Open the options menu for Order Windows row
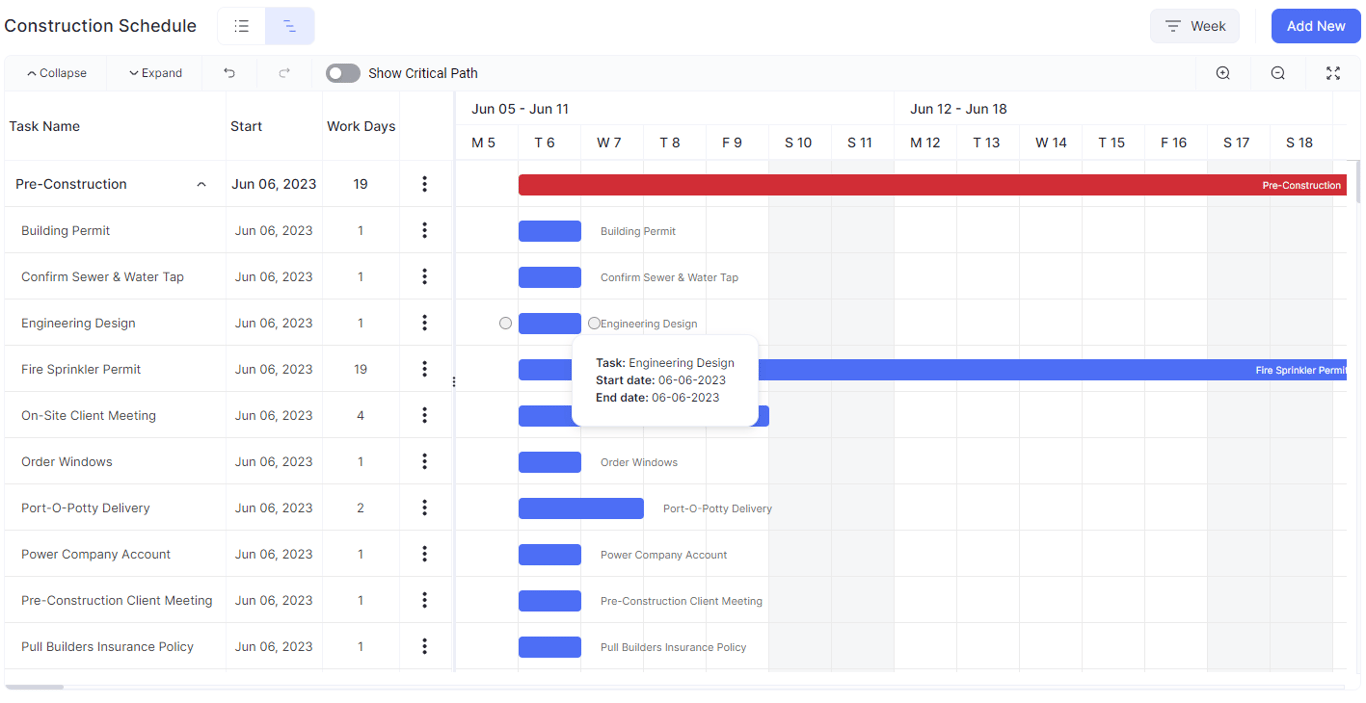Screen dimensions: 1366x703 pyautogui.click(x=425, y=461)
